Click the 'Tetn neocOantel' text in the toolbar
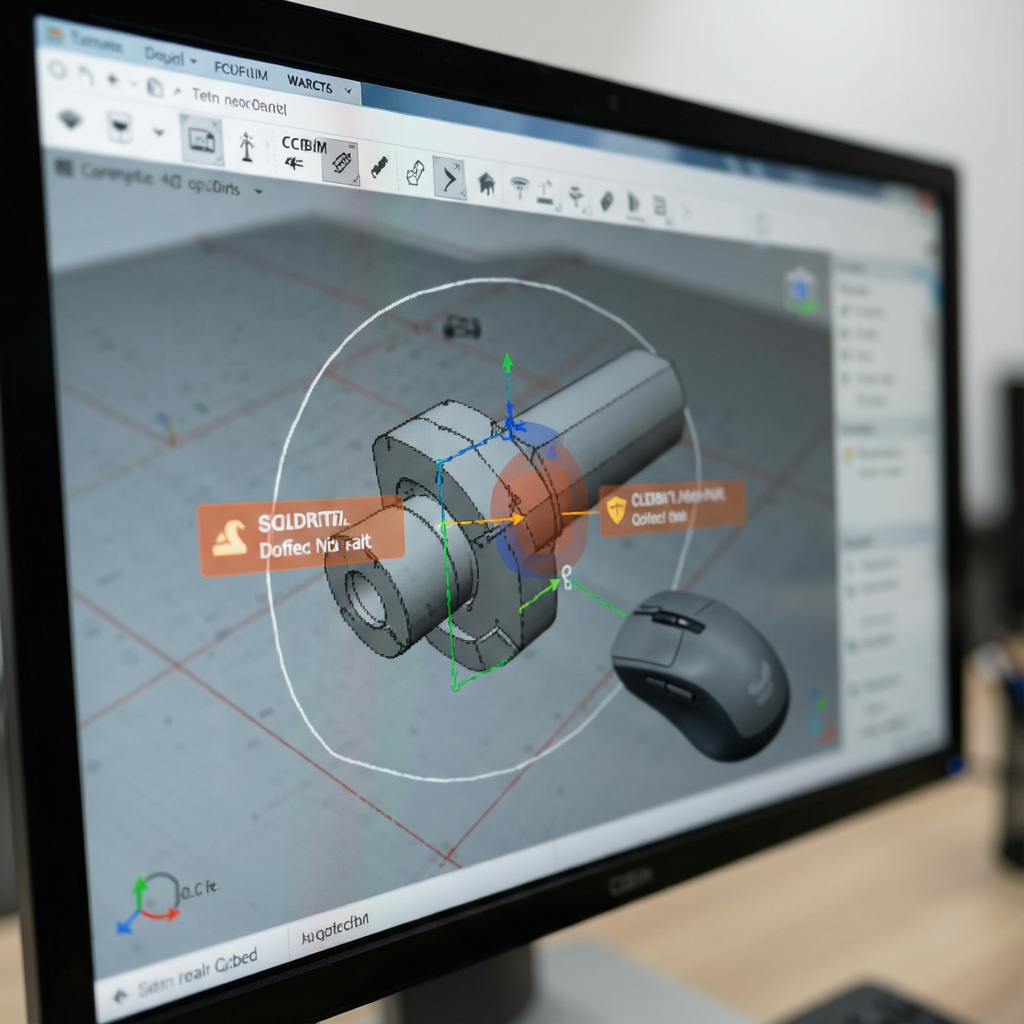This screenshot has width=1024, height=1024. [x=239, y=101]
